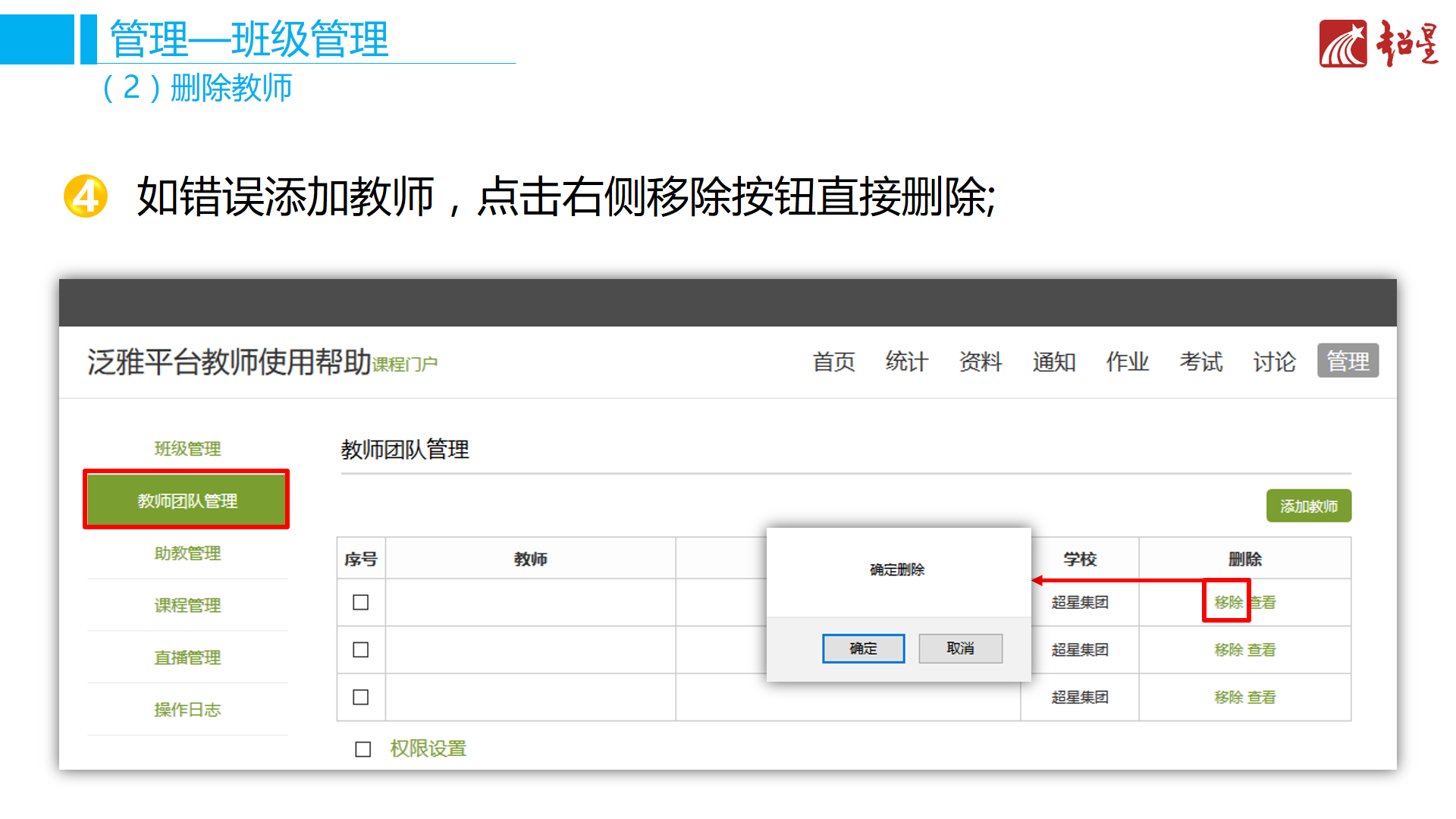Open the 管理 tab in navigation
Viewport: 1456px width, 819px height.
coord(1348,361)
